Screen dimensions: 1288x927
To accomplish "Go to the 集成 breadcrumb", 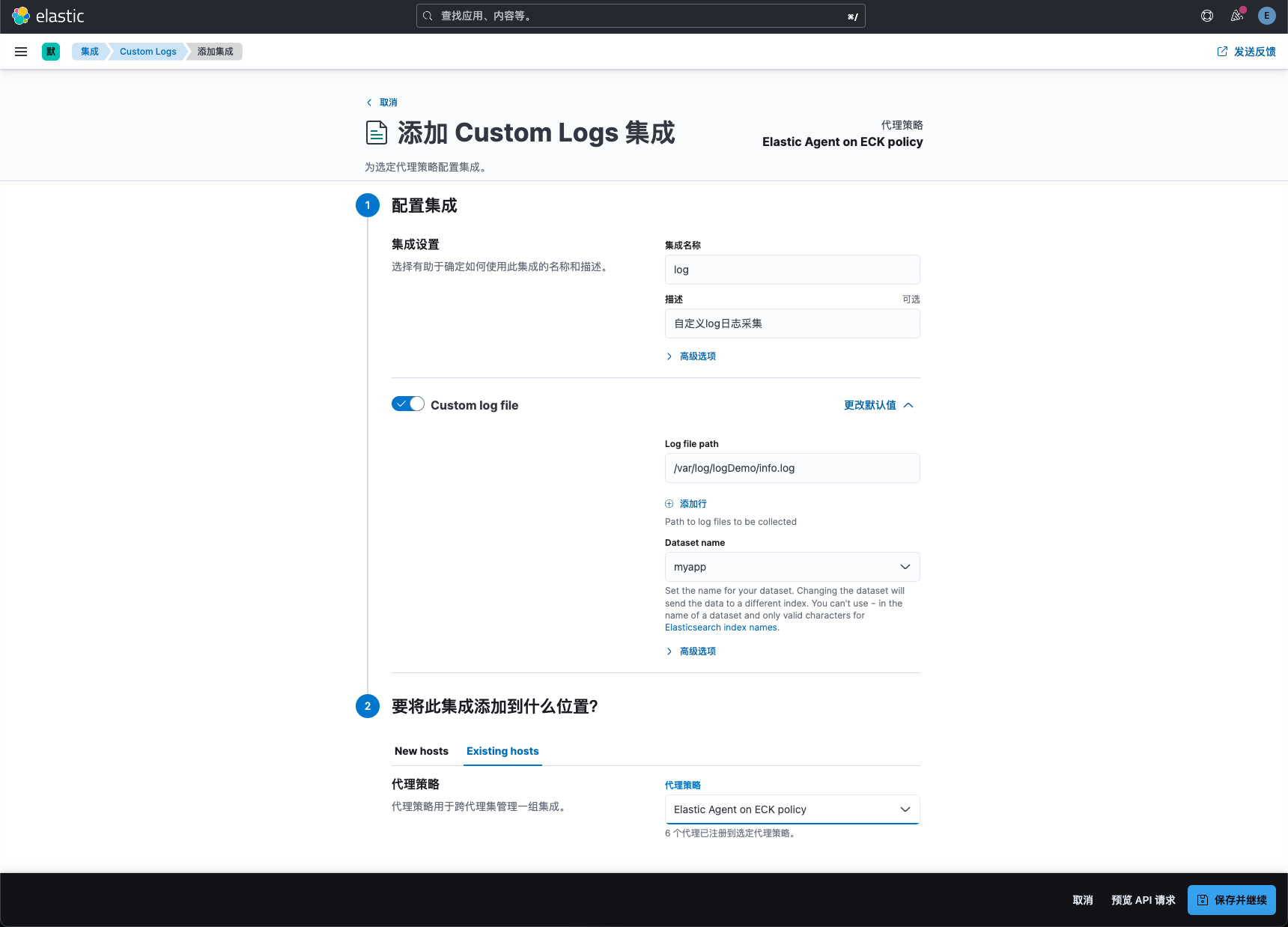I will 90,52.
